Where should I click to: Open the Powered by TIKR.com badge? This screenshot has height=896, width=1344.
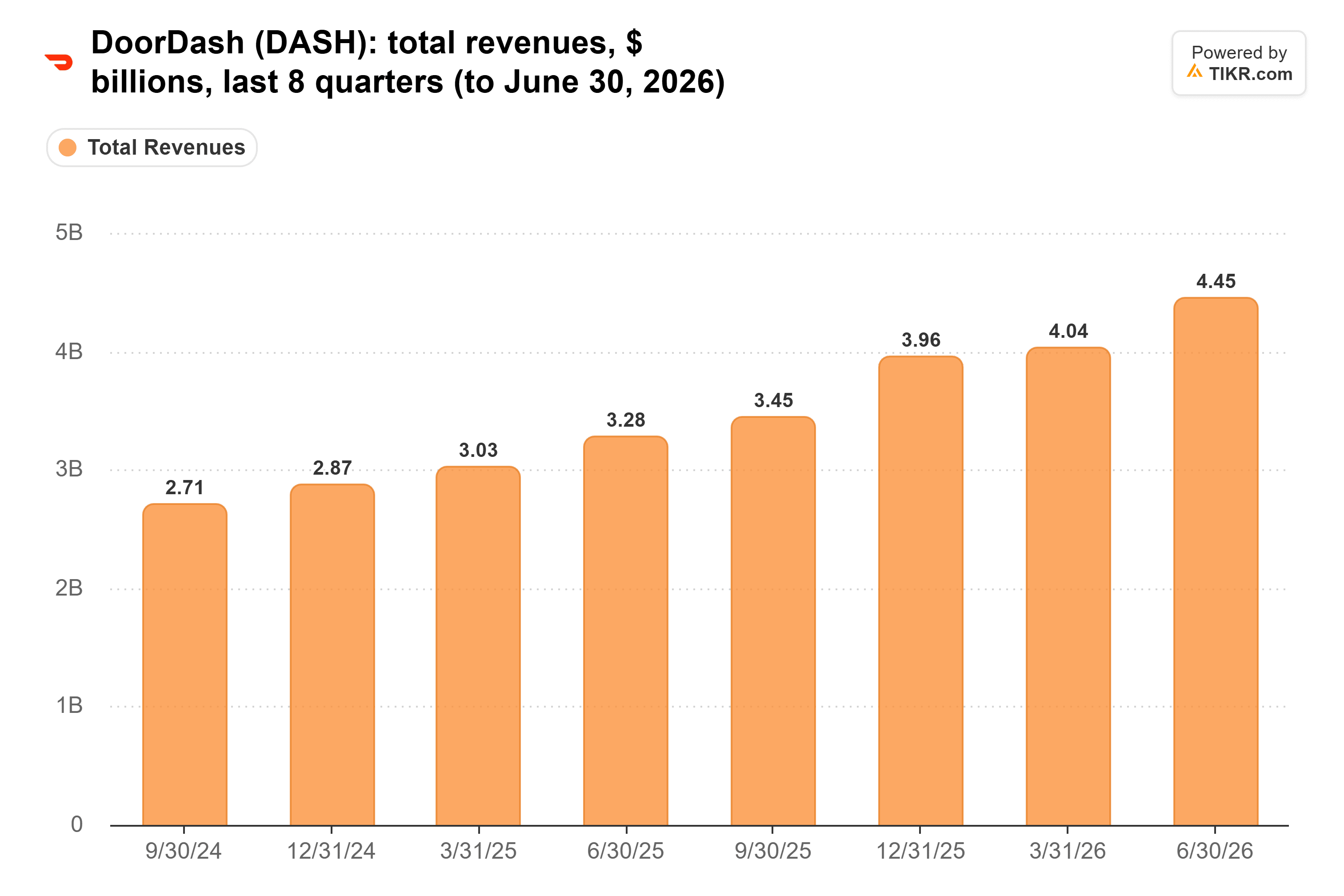1238,63
